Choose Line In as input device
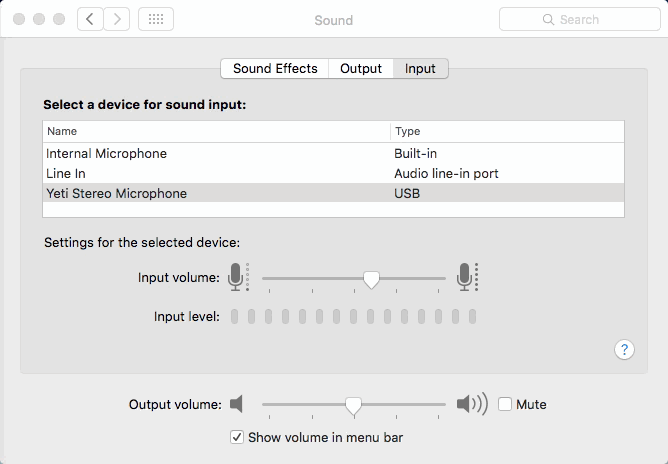The width and height of the screenshot is (668, 464). pos(66,173)
